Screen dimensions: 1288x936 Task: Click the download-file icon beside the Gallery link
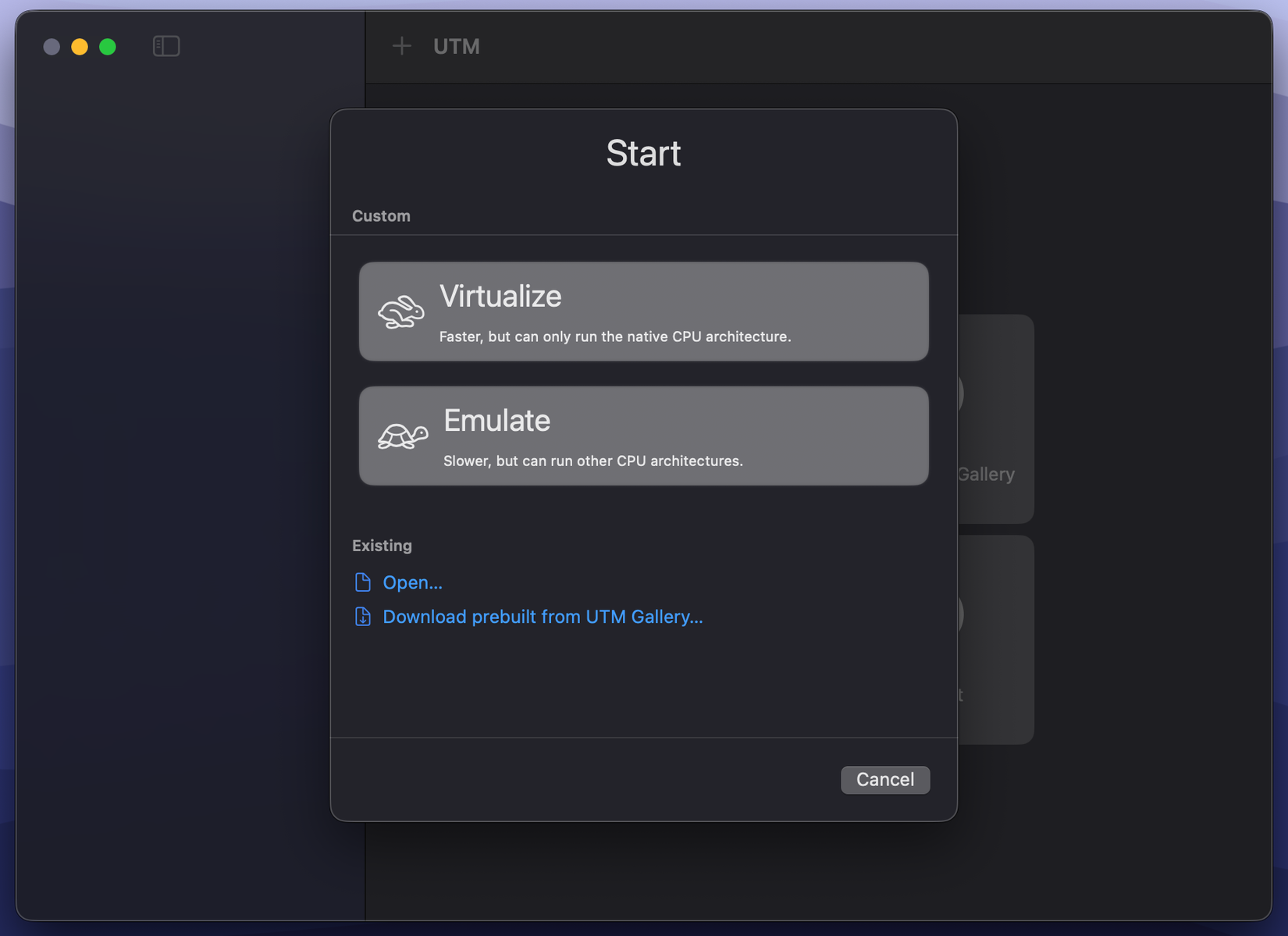click(362, 617)
